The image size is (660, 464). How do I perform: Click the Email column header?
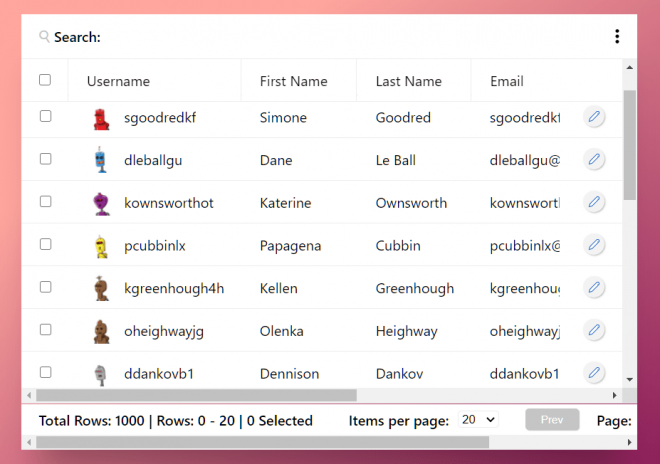pyautogui.click(x=507, y=81)
